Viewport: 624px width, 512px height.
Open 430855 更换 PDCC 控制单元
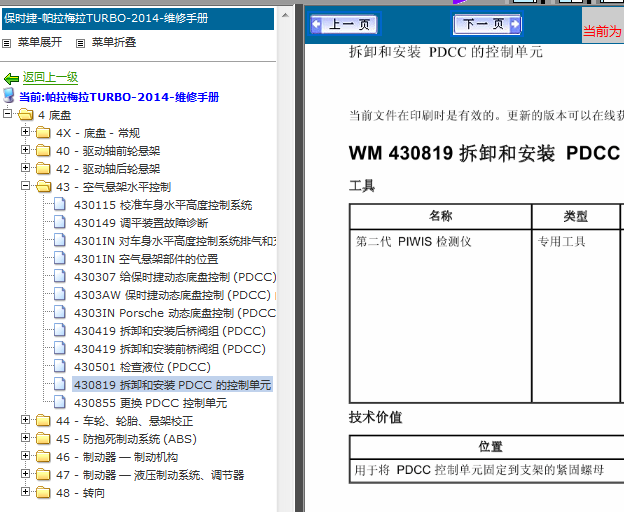pos(150,403)
